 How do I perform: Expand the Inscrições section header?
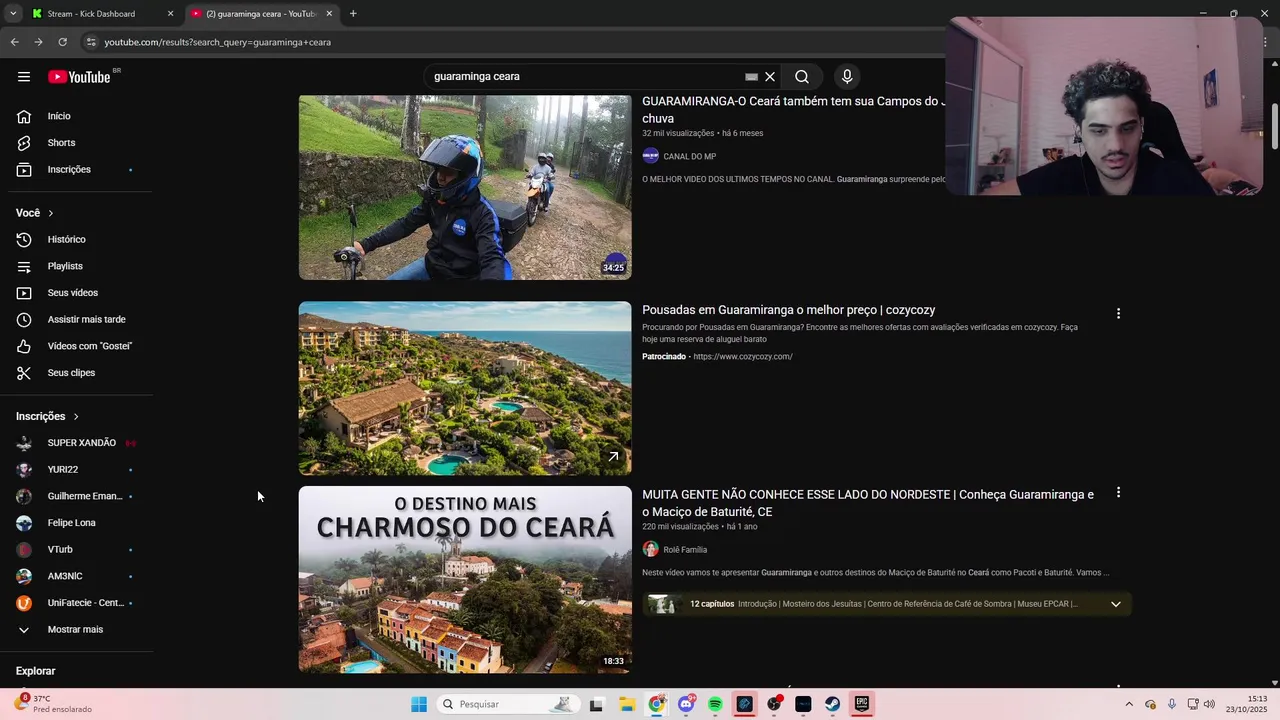(48, 416)
